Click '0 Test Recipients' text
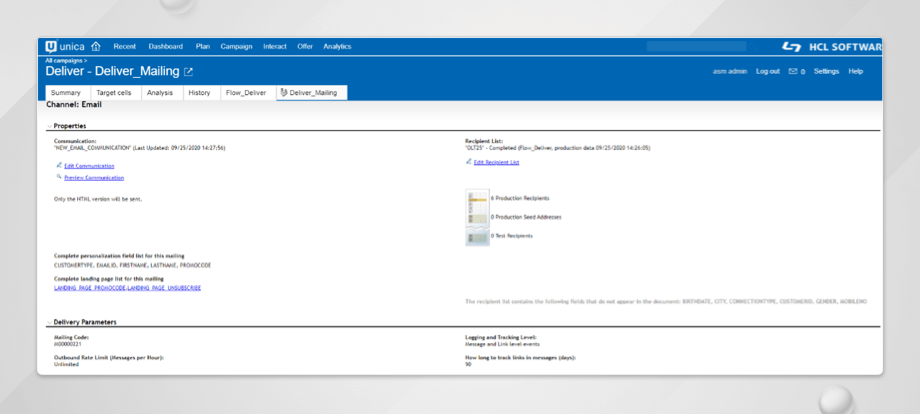 point(512,236)
